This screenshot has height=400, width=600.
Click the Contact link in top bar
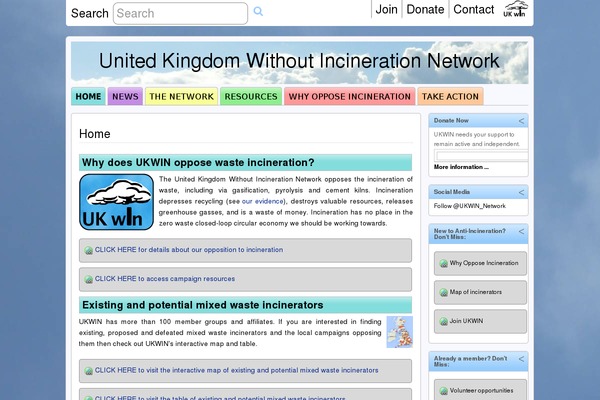(474, 9)
